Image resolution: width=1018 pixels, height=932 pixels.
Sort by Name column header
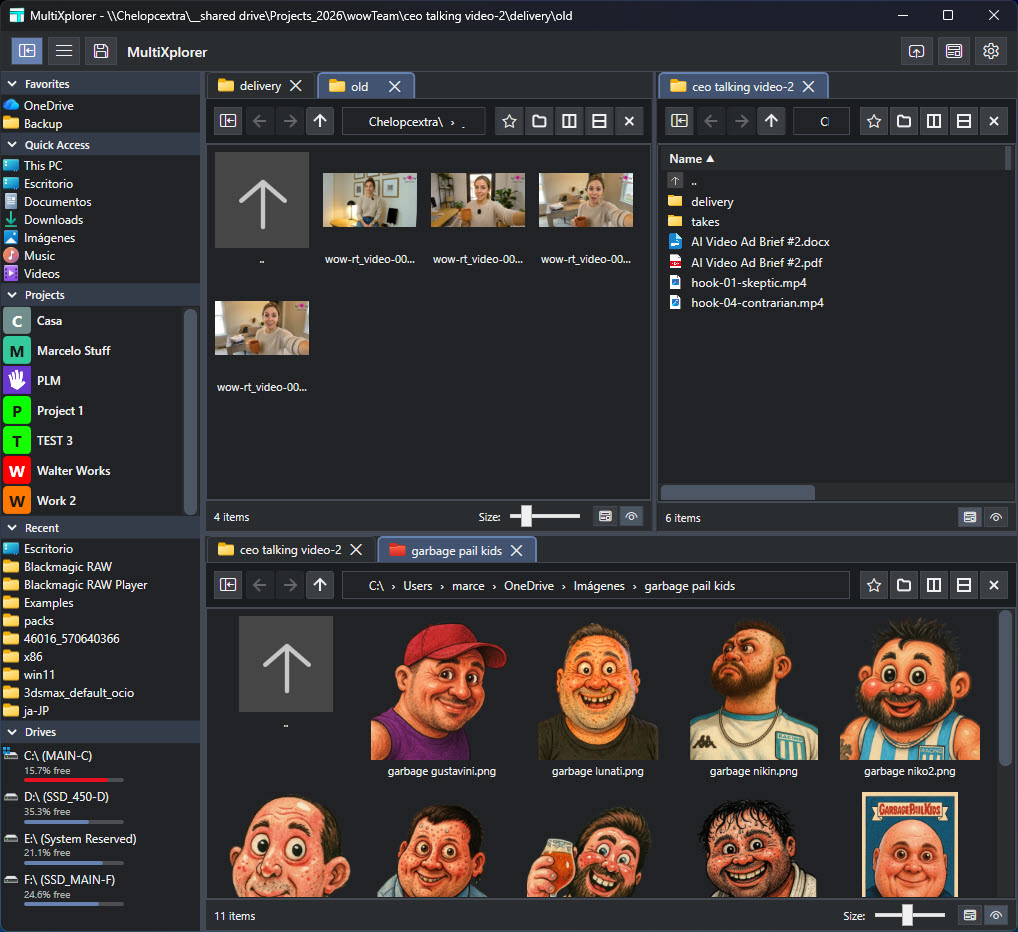[x=691, y=158]
